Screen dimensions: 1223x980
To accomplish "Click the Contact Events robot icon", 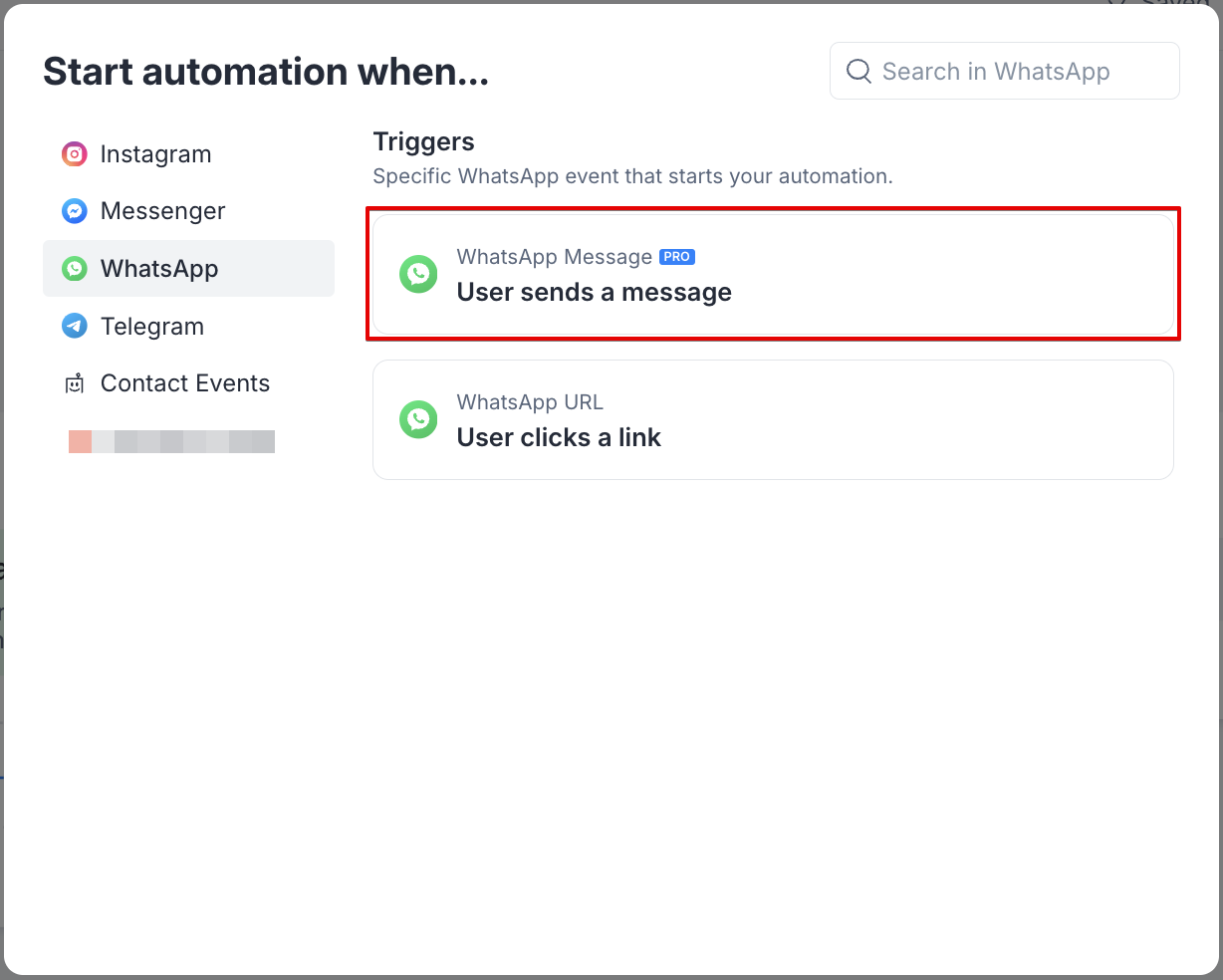I will point(75,383).
